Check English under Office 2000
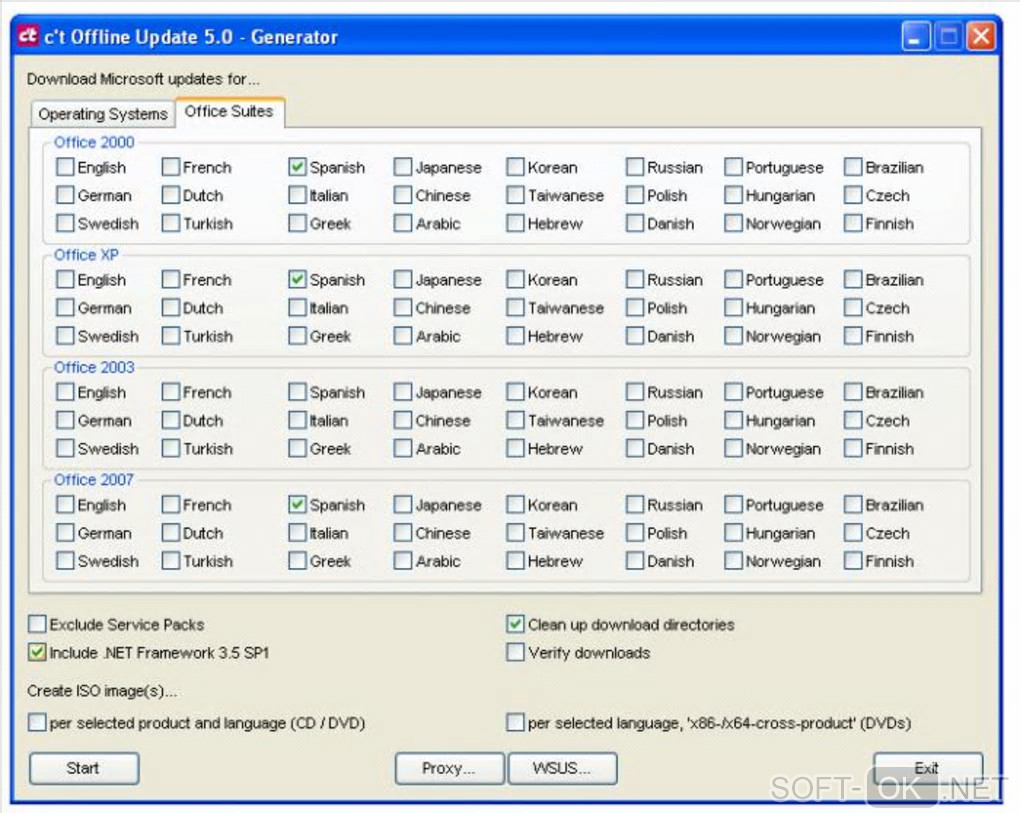Image resolution: width=1020 pixels, height=813 pixels. pos(65,167)
